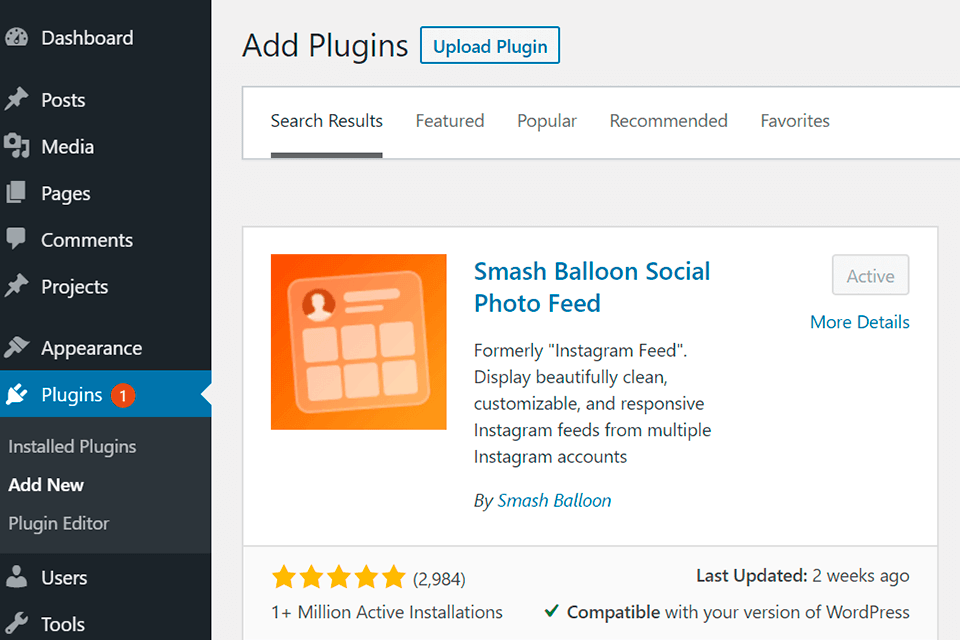The height and width of the screenshot is (640, 960).
Task: Go to the Favorites tab
Action: pos(795,121)
